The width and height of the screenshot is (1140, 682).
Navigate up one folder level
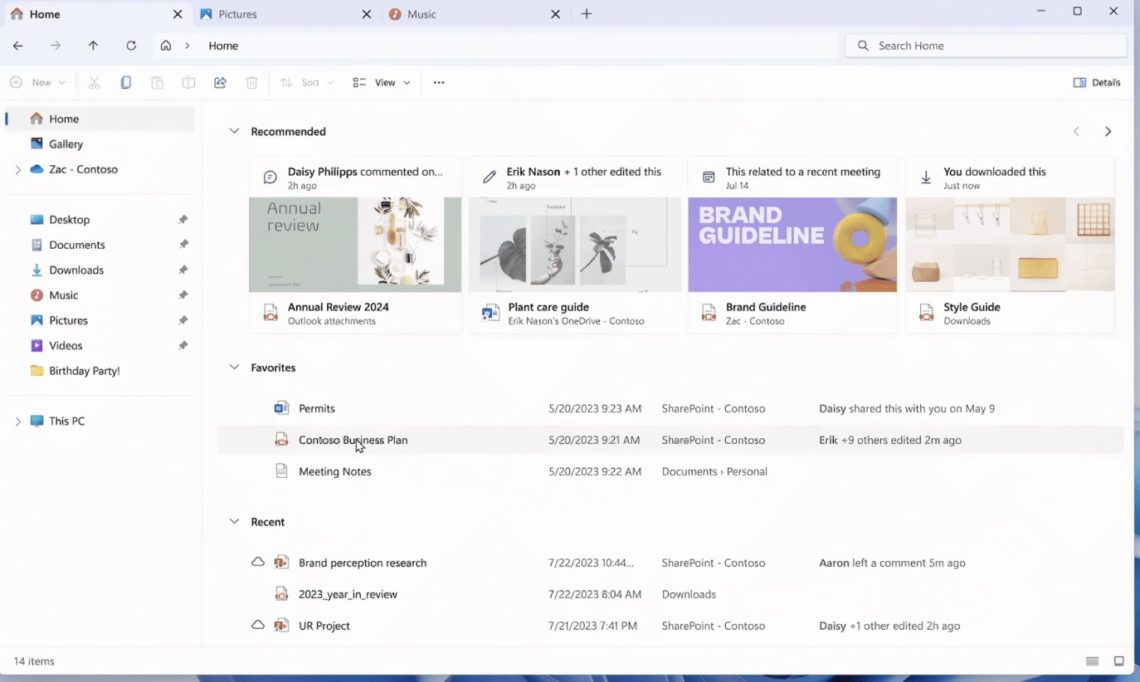93,45
